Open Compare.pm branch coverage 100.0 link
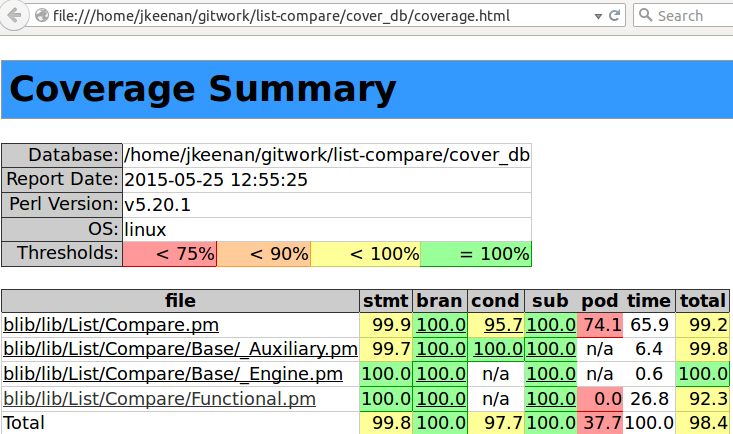The height and width of the screenshot is (434, 733). pyautogui.click(x=439, y=324)
